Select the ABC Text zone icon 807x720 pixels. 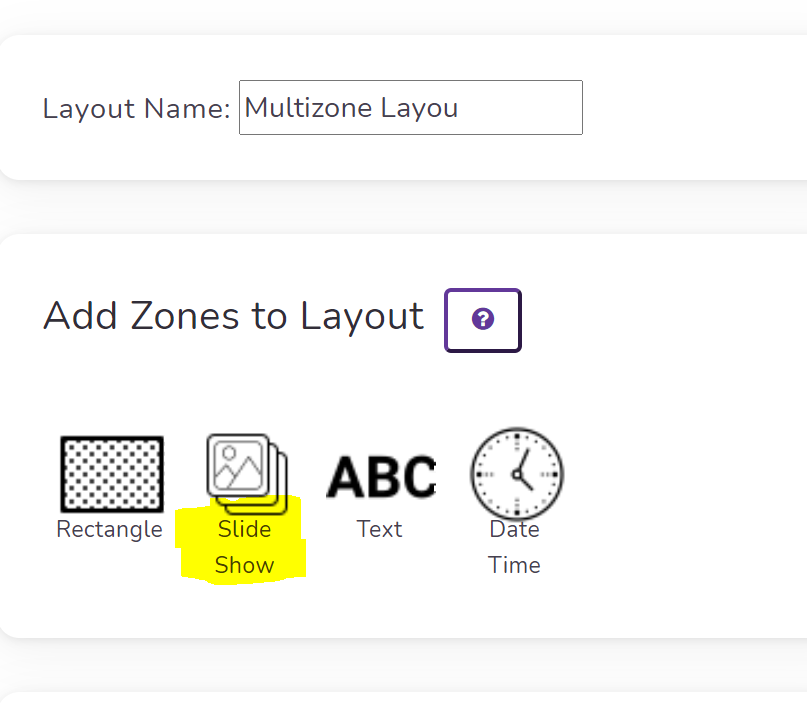coord(381,477)
